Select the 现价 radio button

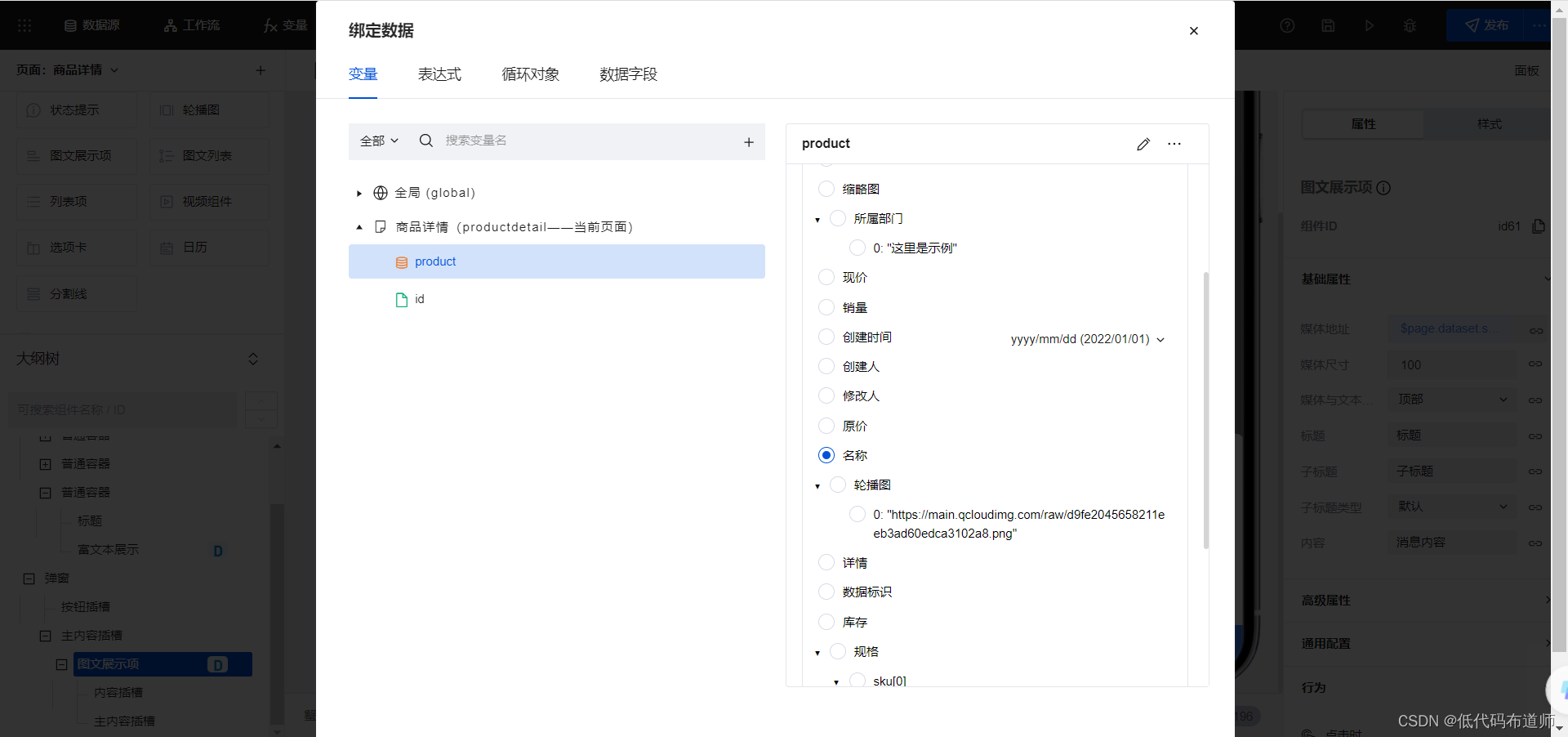point(826,277)
